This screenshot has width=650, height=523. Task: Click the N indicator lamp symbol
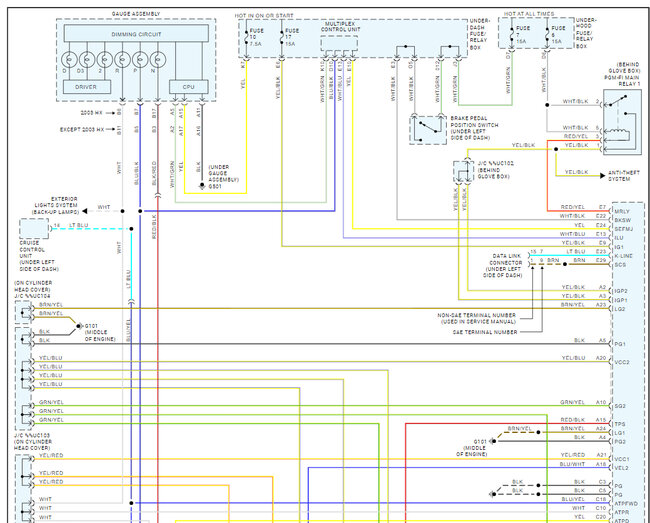point(158,60)
